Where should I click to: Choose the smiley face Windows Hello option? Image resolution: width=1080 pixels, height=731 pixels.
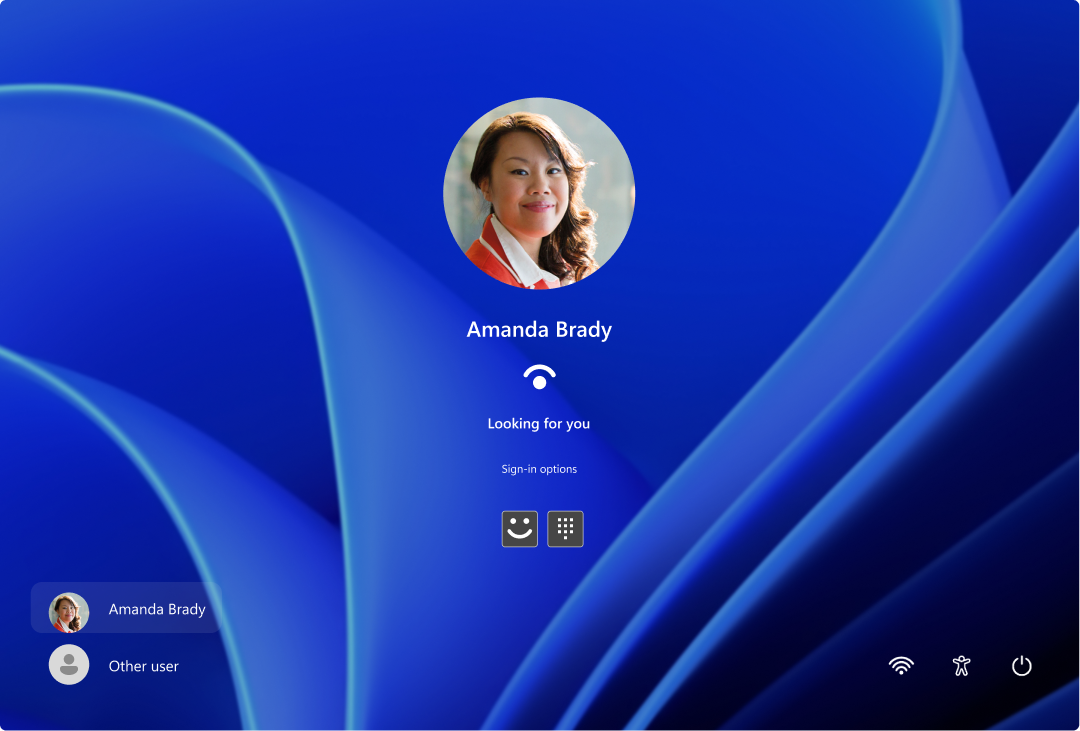tap(519, 528)
